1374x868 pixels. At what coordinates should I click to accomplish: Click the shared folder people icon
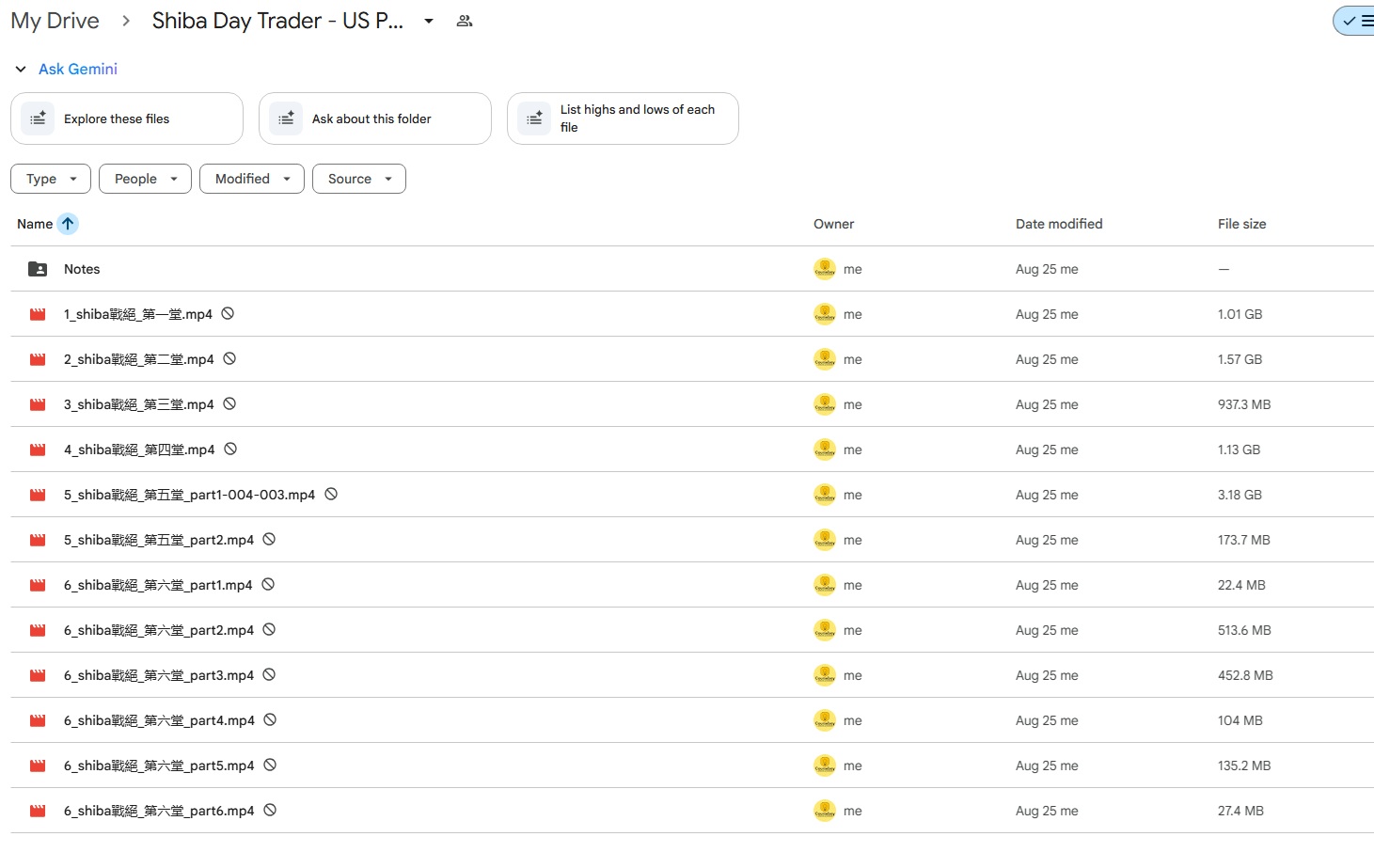tap(464, 21)
